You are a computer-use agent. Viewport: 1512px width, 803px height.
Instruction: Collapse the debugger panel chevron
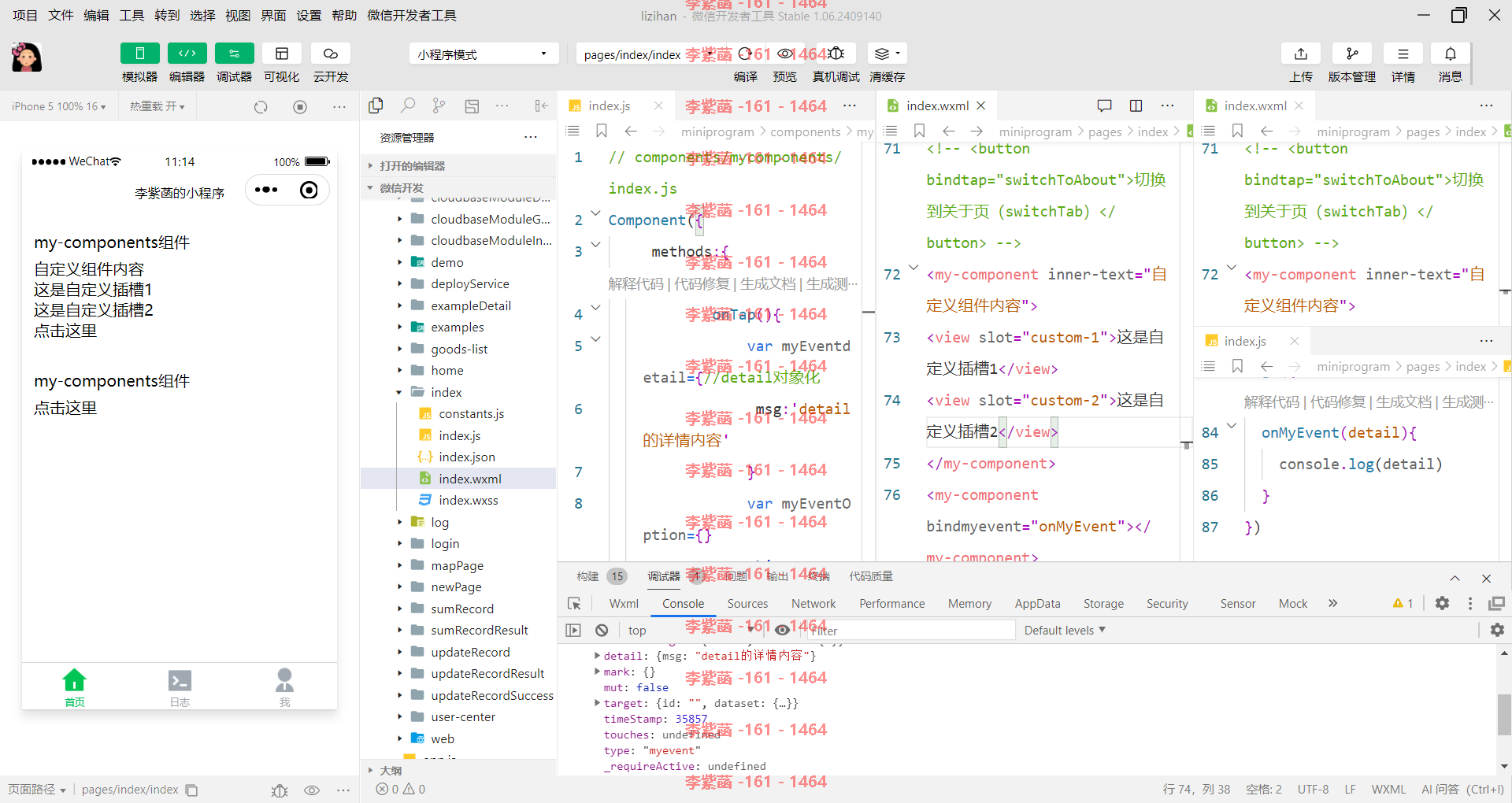1455,578
